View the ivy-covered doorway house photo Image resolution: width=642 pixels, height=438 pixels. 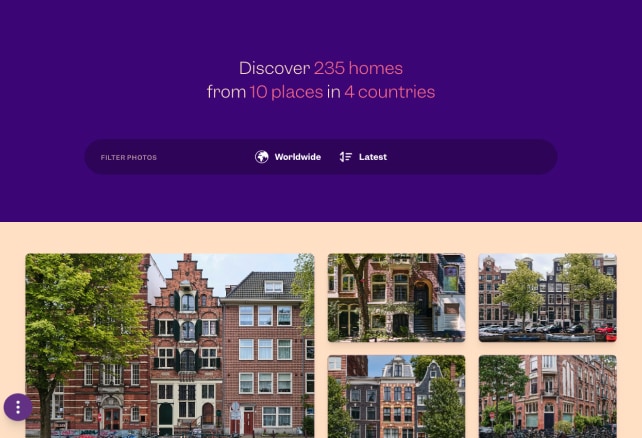click(396, 297)
